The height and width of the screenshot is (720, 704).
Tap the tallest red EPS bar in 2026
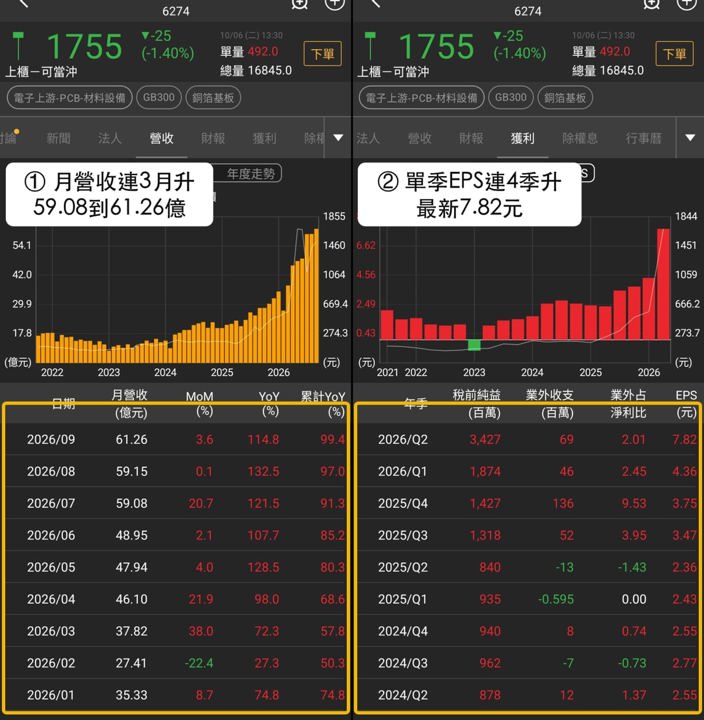click(663, 284)
